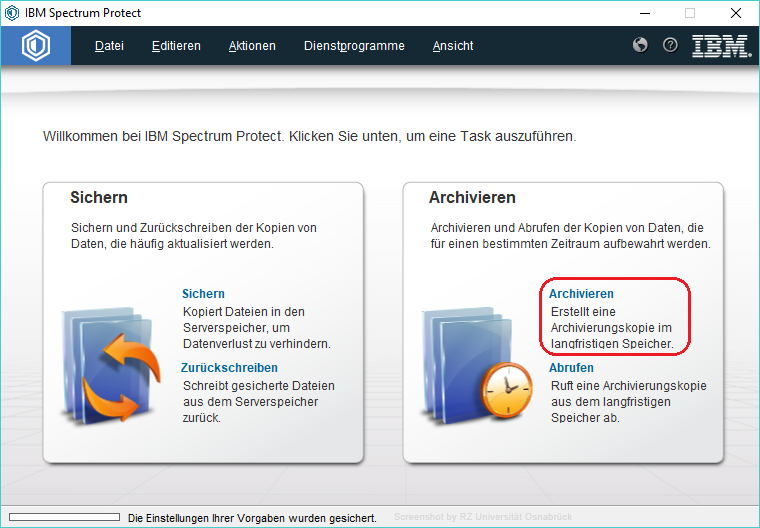
Task: Select the Zurückschreiben restore link
Action: coord(229,368)
